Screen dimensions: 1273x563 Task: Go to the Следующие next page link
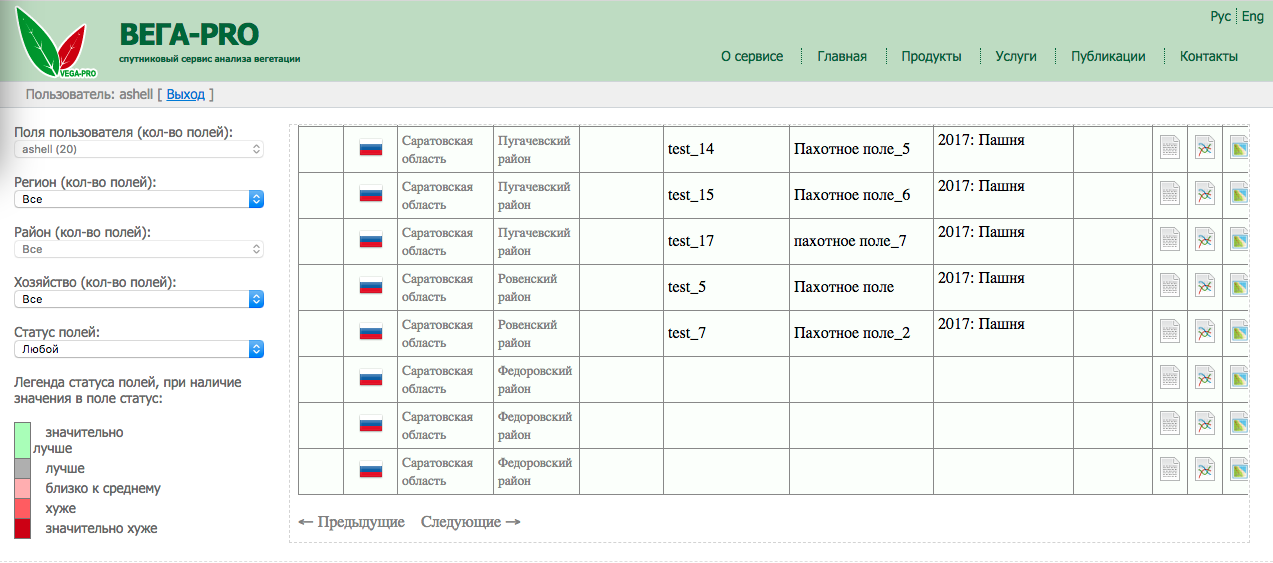pyautogui.click(x=470, y=522)
